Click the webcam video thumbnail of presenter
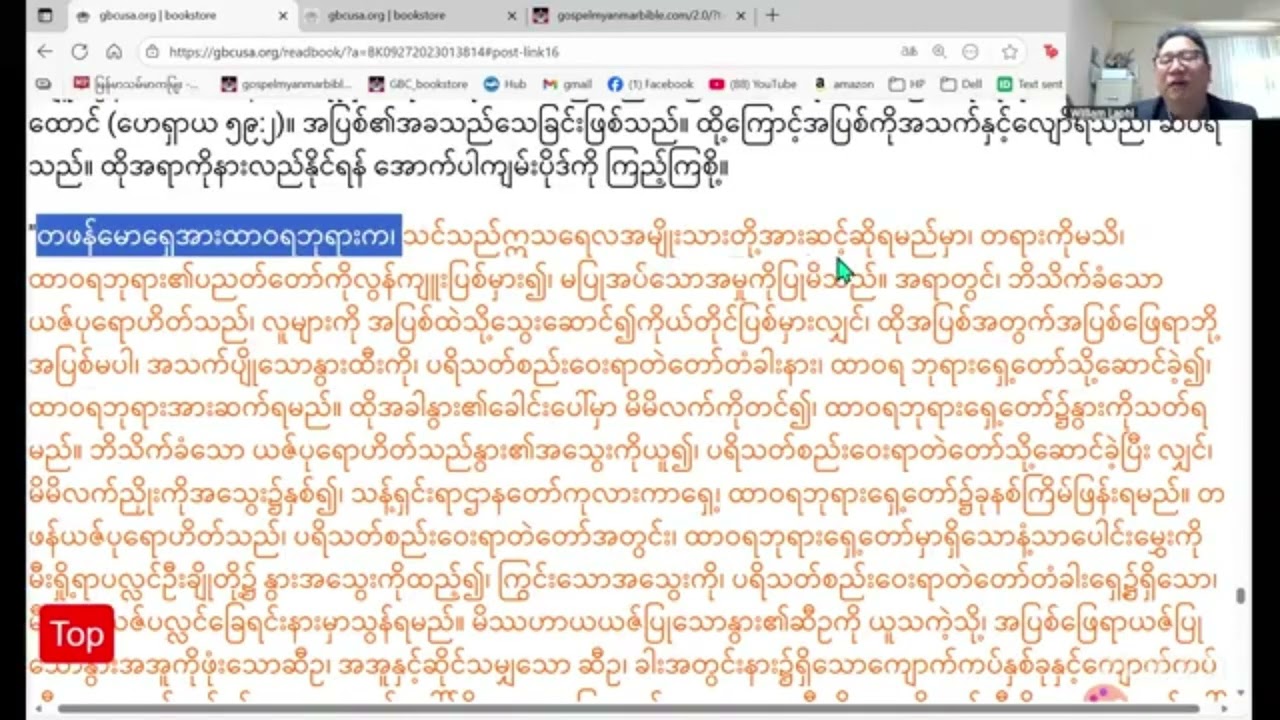The height and width of the screenshot is (720, 1280). tap(1172, 60)
